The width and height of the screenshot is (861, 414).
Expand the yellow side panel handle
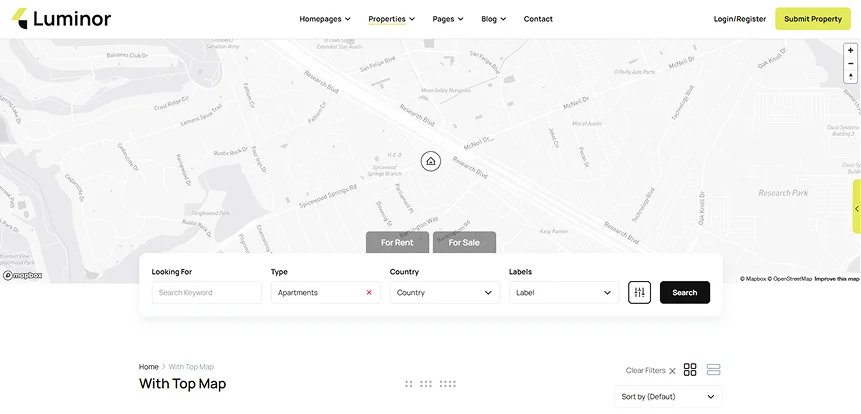856,208
